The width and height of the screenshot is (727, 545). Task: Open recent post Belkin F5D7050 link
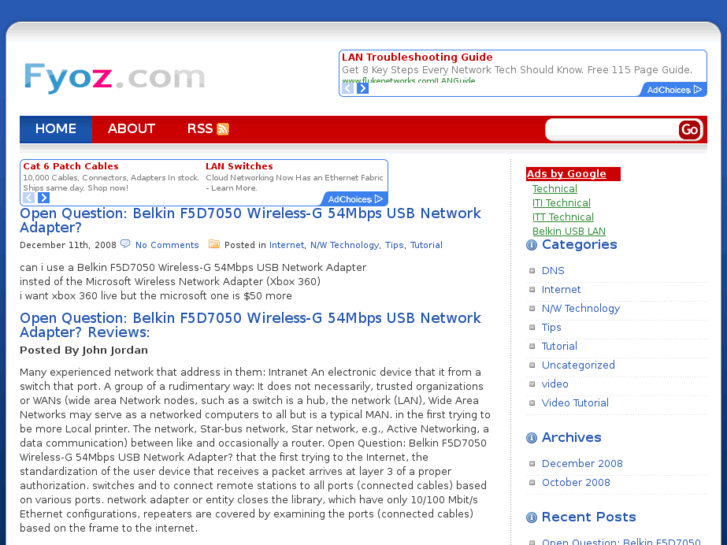[x=621, y=541]
